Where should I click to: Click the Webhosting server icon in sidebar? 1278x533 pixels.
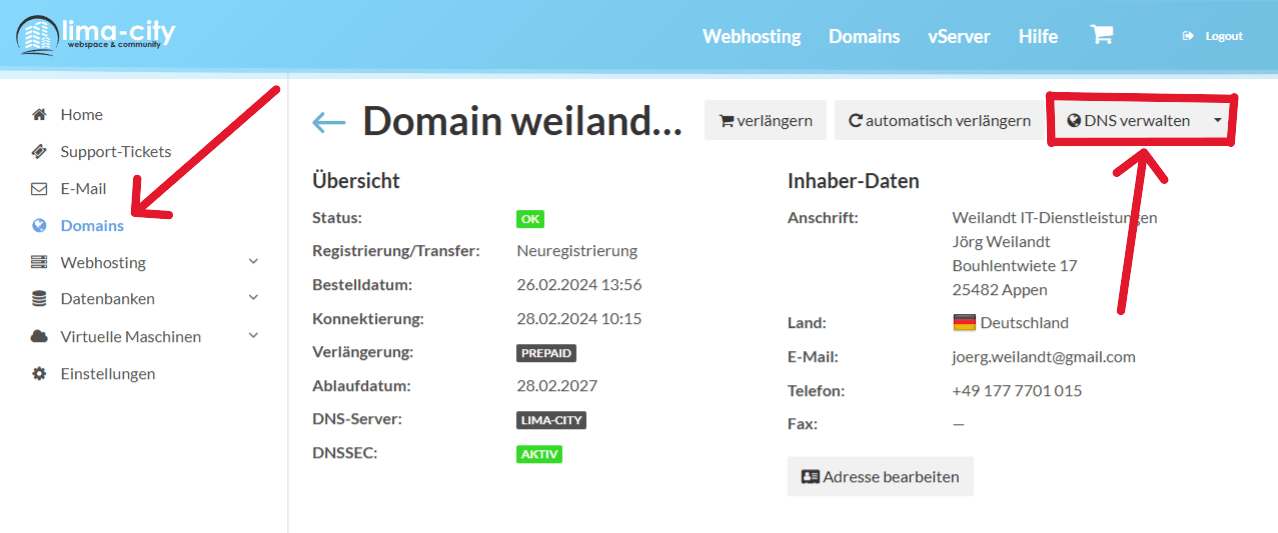pyautogui.click(x=39, y=262)
